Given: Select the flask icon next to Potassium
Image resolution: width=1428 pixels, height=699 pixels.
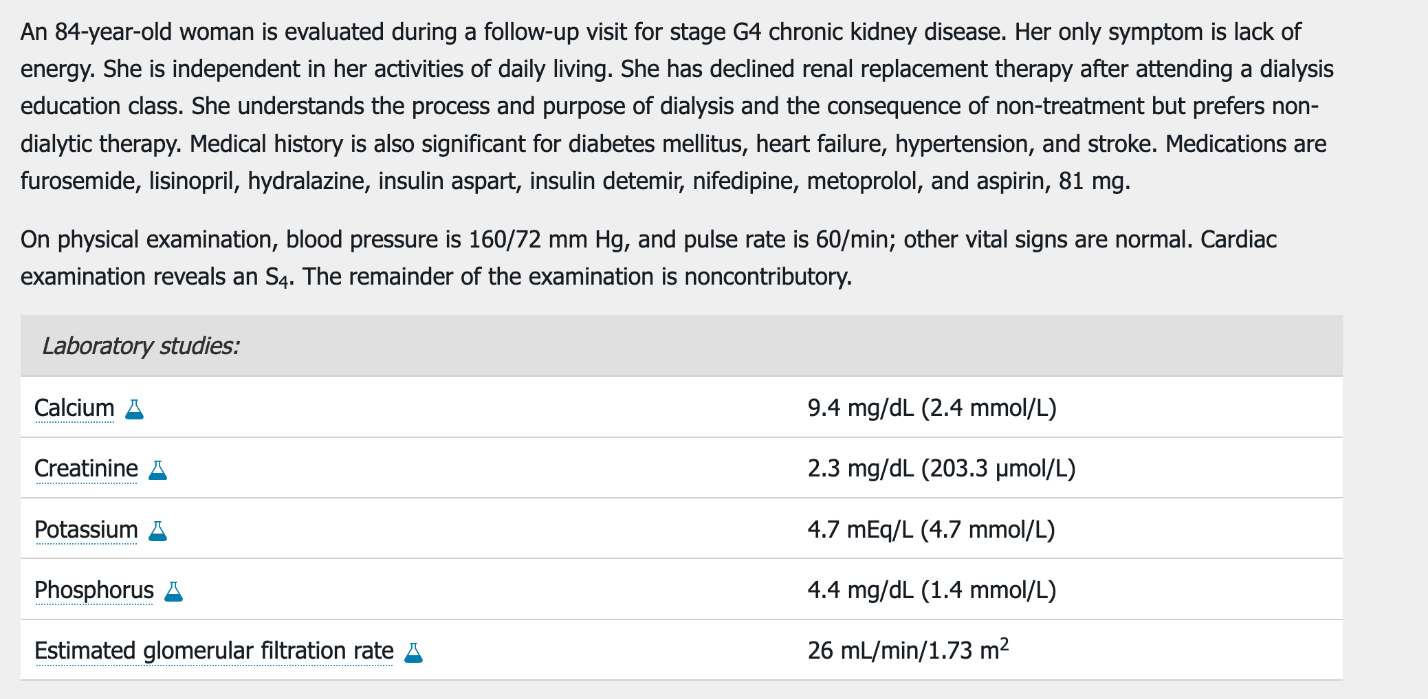Looking at the screenshot, I should tap(157, 531).
